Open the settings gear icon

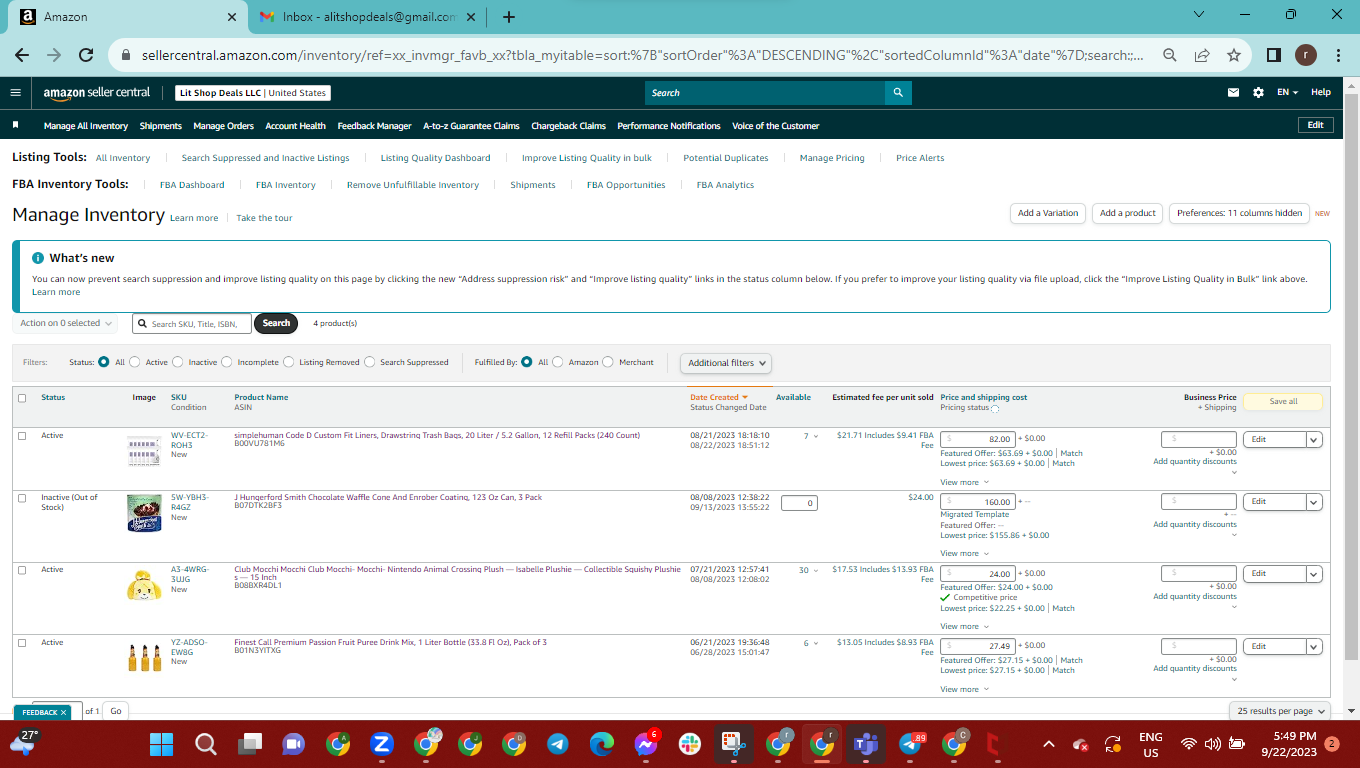(1258, 92)
